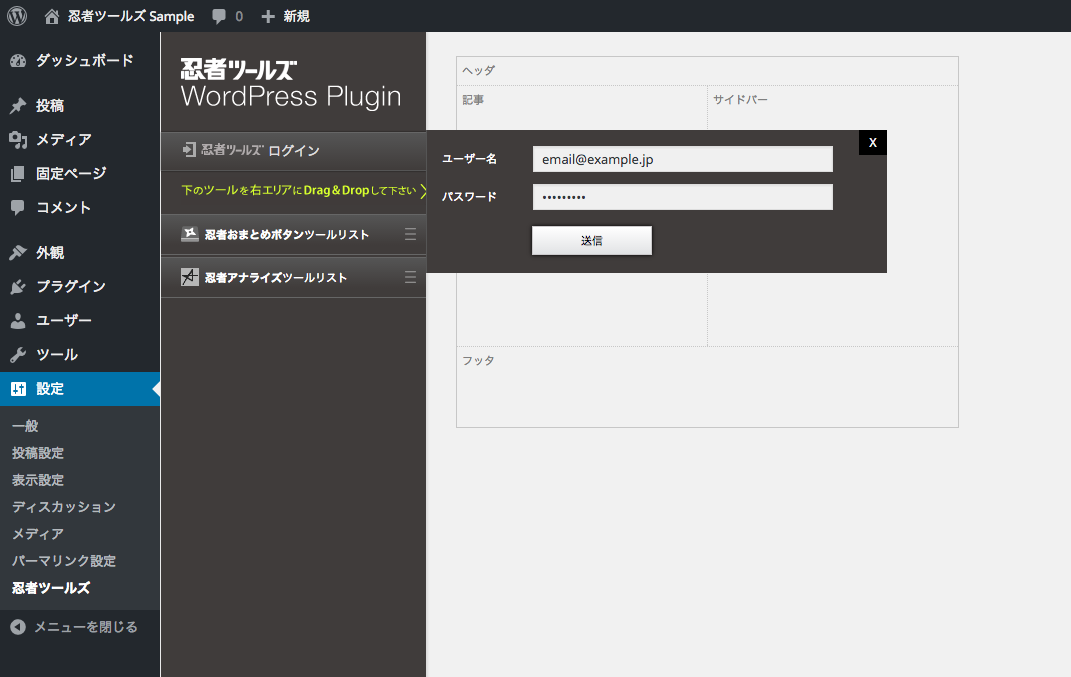The height and width of the screenshot is (677, 1071).
Task: Click the 忍者ツールズ ログイン header
Action: tap(293, 150)
